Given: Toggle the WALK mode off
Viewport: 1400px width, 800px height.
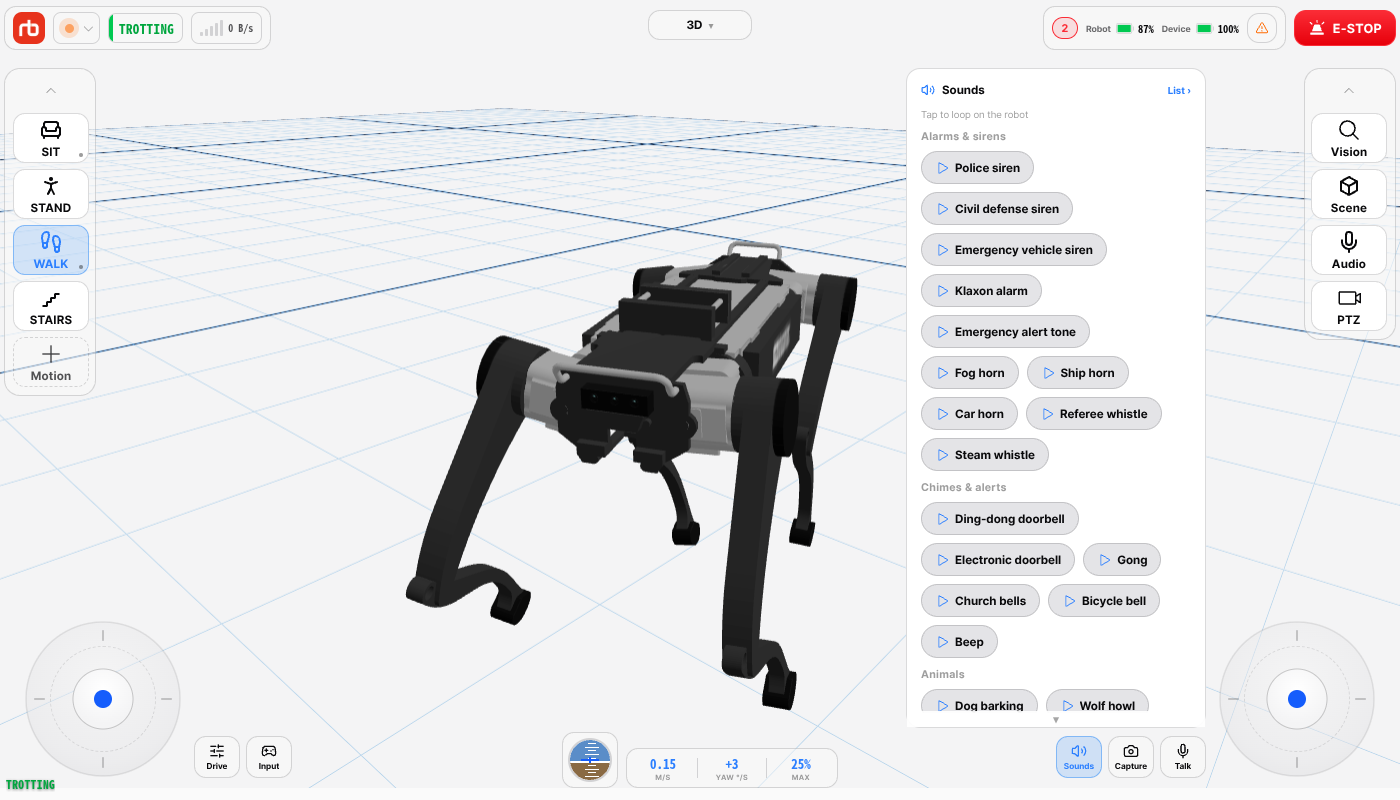Looking at the screenshot, I should coord(51,250).
